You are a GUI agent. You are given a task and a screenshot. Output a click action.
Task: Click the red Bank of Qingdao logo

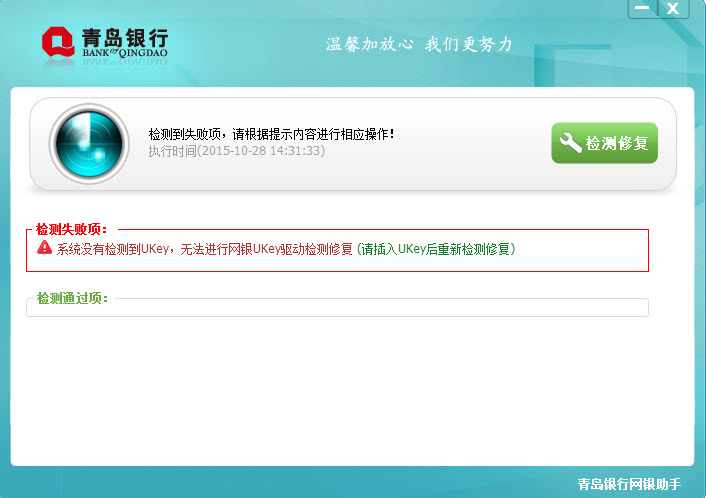point(58,41)
